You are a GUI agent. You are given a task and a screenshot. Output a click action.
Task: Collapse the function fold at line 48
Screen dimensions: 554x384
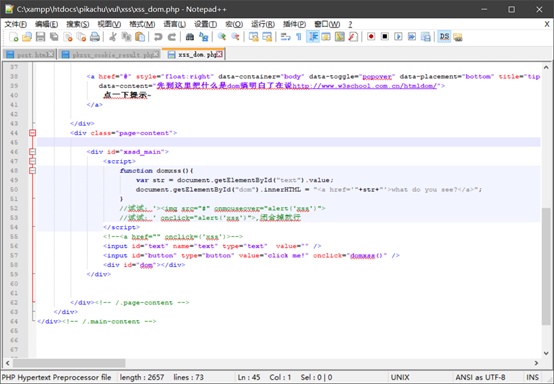click(33, 171)
